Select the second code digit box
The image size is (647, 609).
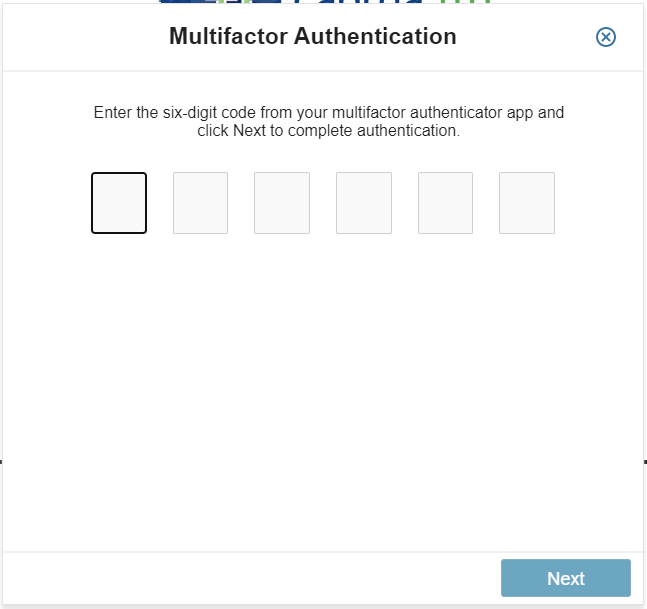(x=201, y=203)
